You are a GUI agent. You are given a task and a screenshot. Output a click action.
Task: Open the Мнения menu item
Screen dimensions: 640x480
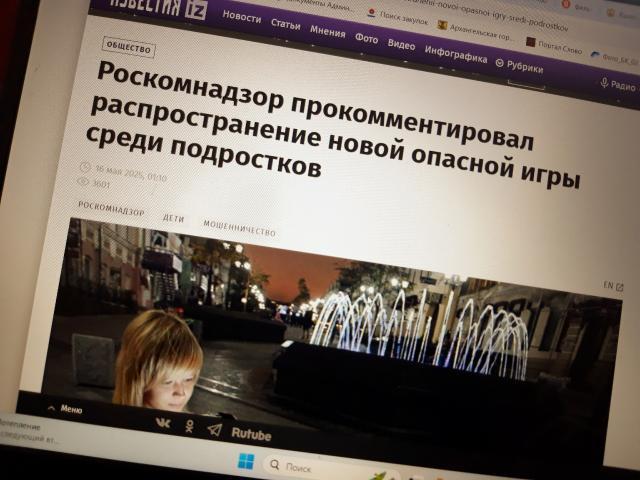click(x=327, y=31)
